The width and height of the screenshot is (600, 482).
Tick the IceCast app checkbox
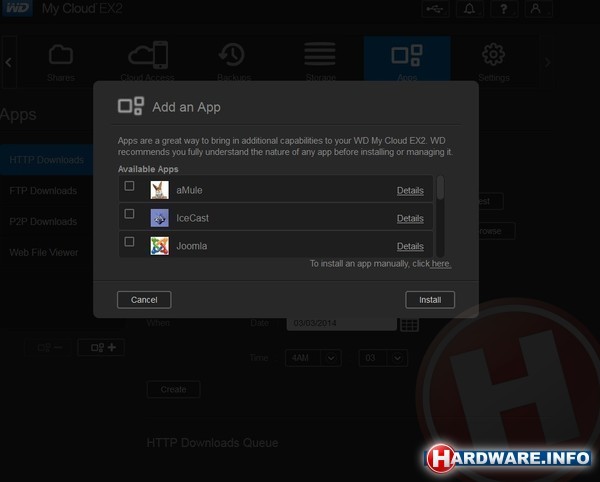click(129, 214)
